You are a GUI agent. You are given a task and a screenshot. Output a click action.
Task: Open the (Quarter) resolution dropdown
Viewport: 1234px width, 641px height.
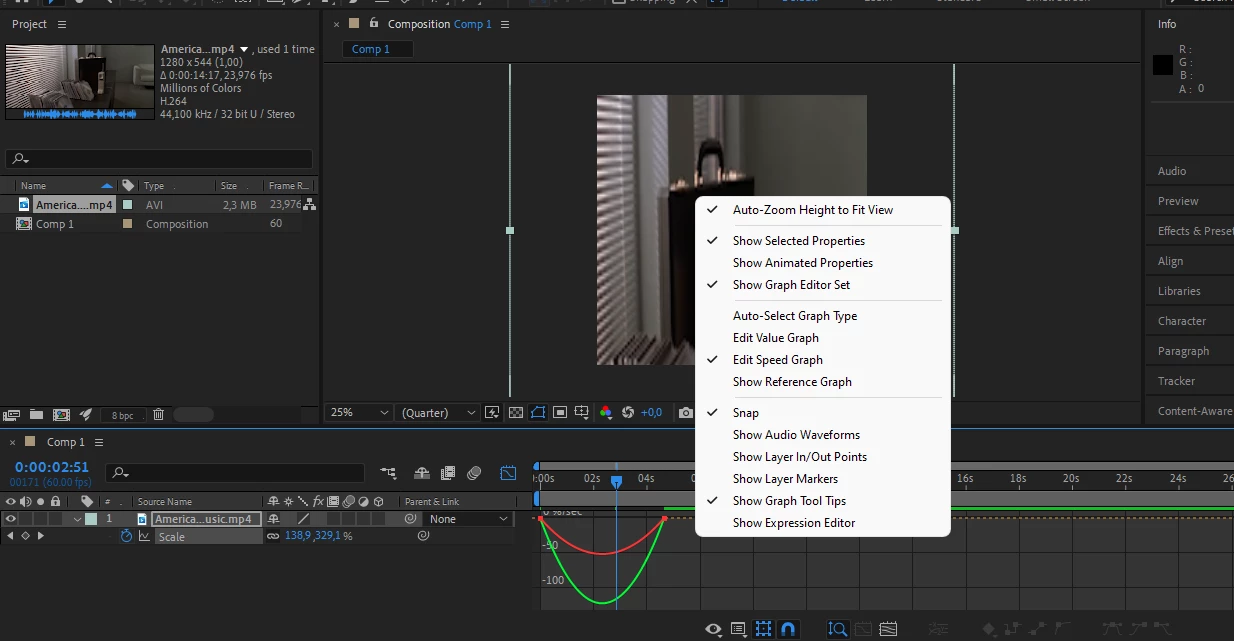(438, 412)
